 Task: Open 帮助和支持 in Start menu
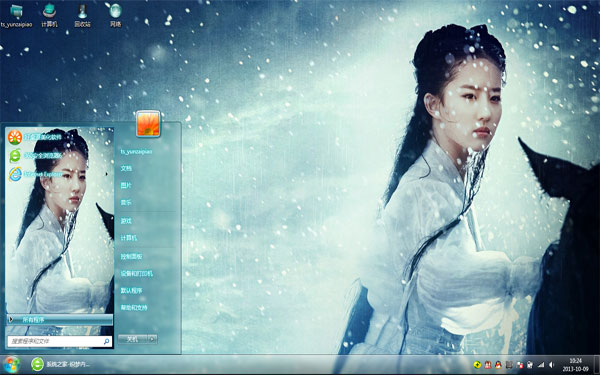(134, 308)
